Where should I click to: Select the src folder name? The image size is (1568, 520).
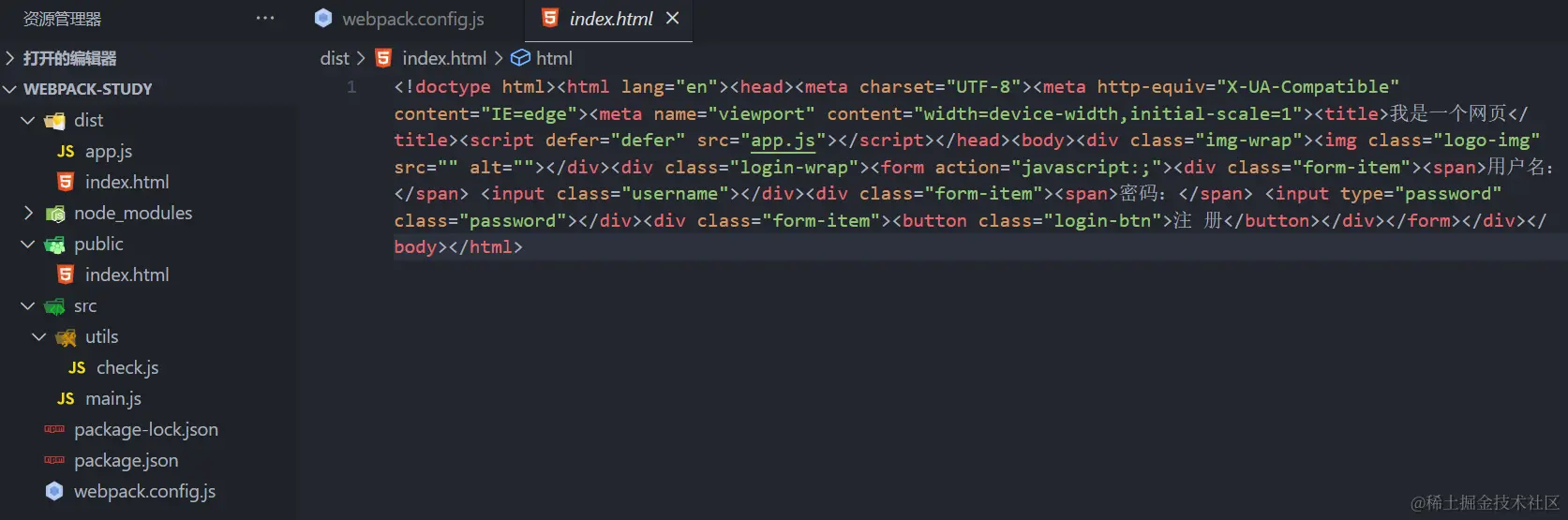[85, 306]
